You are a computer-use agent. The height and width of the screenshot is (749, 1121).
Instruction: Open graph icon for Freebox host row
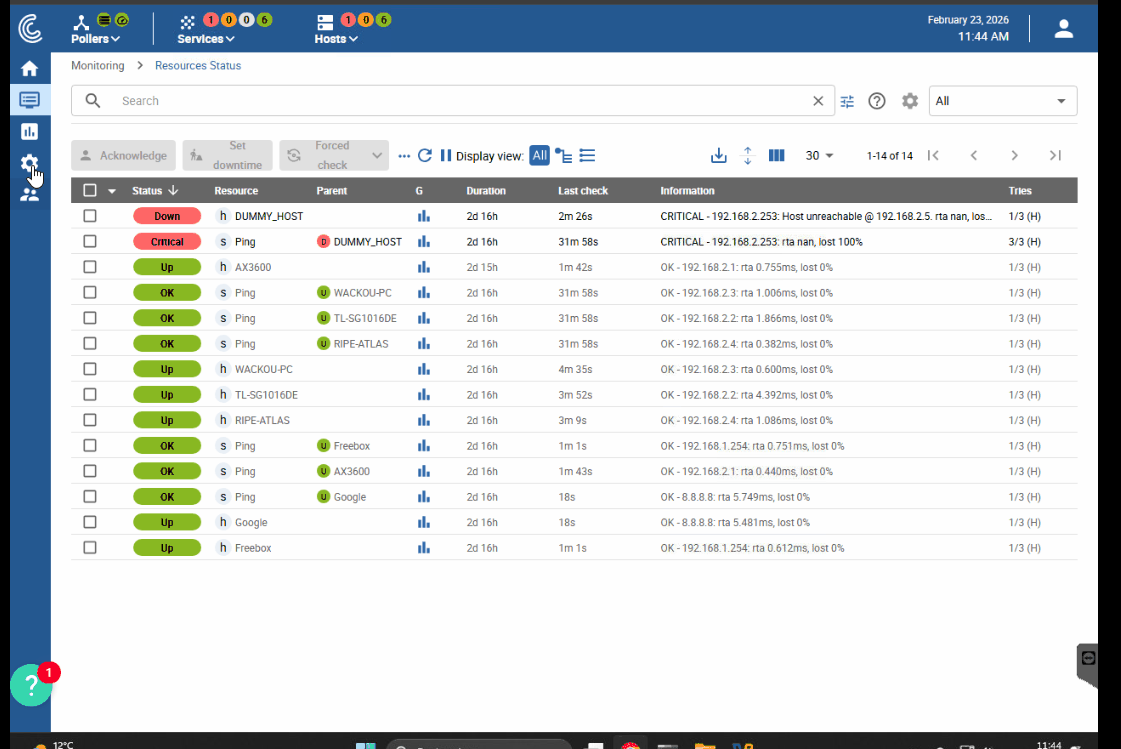424,548
